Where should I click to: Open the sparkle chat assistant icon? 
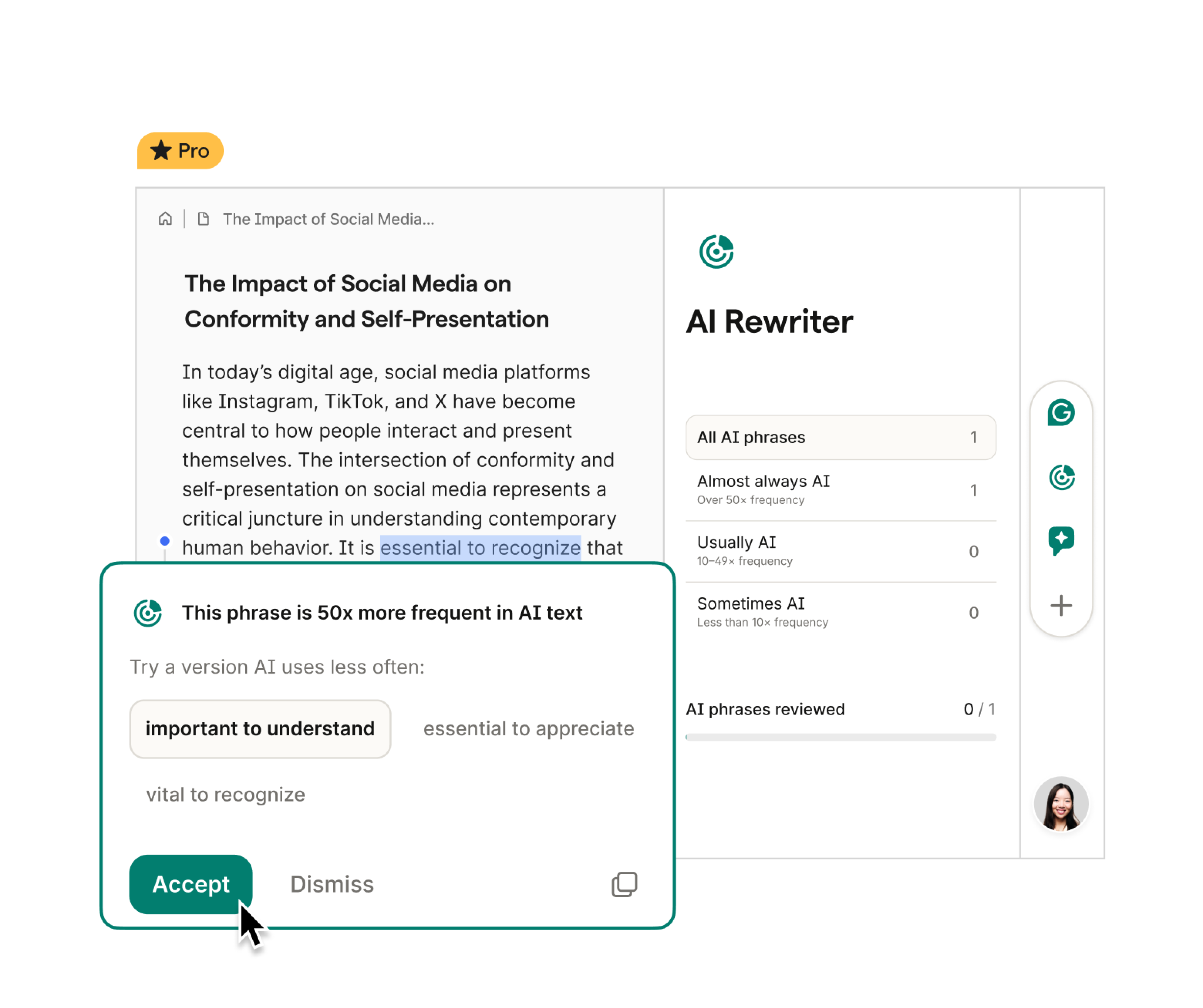tap(1061, 540)
